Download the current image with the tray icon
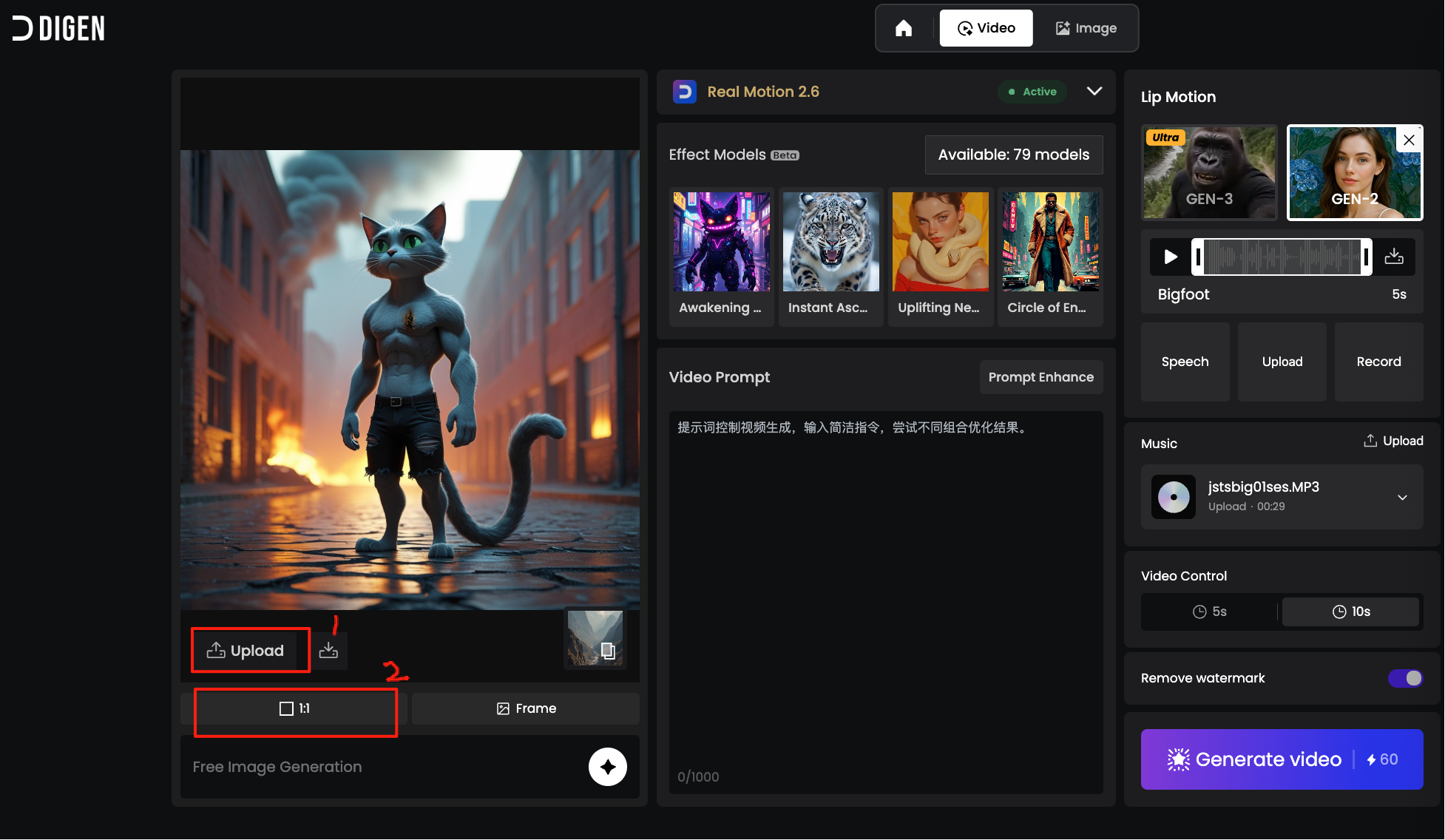Viewport: 1445px width, 840px height. tap(328, 651)
